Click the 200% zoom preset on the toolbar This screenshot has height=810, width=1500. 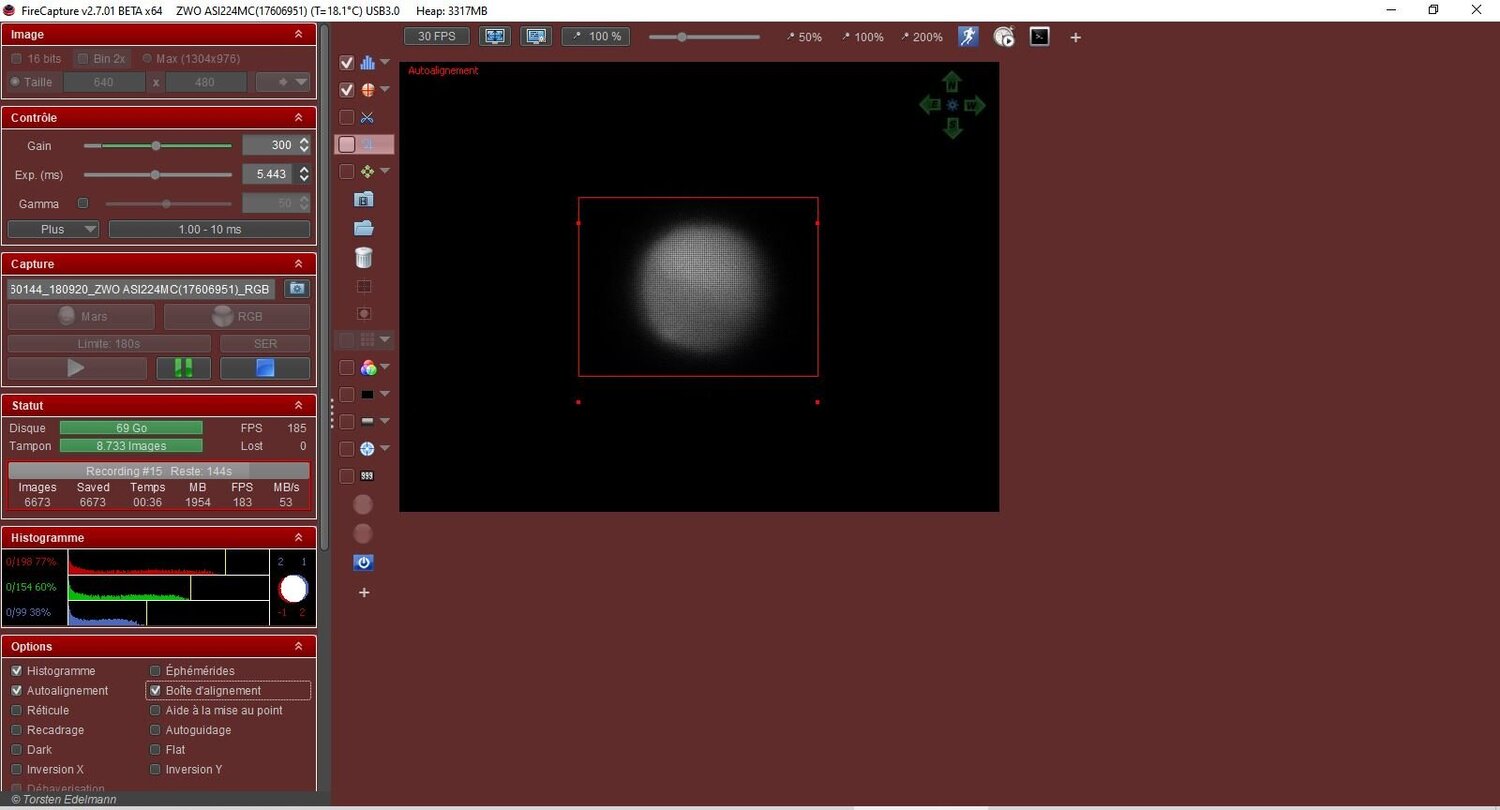click(922, 37)
